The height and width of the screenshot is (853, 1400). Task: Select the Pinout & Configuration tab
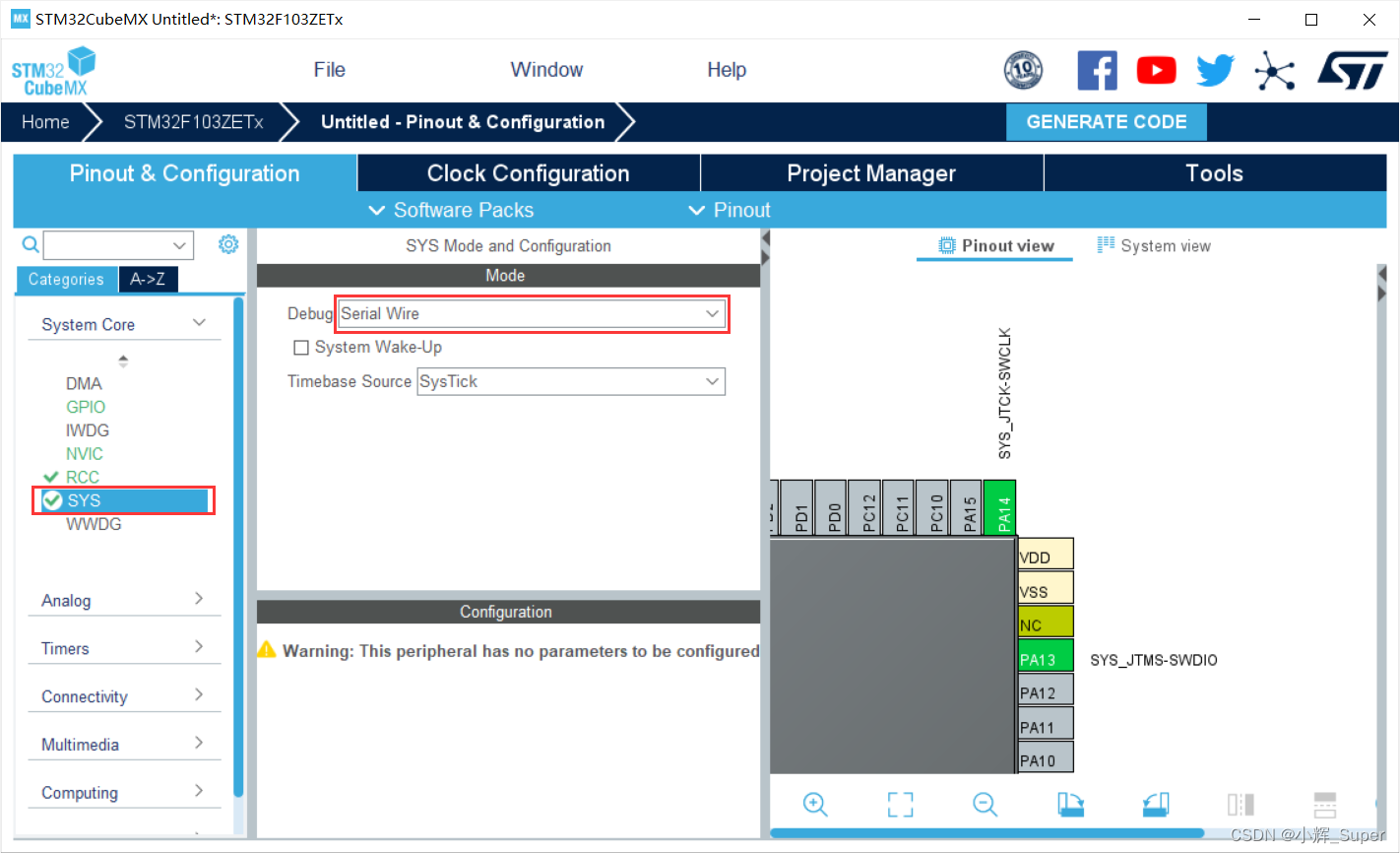(x=185, y=173)
